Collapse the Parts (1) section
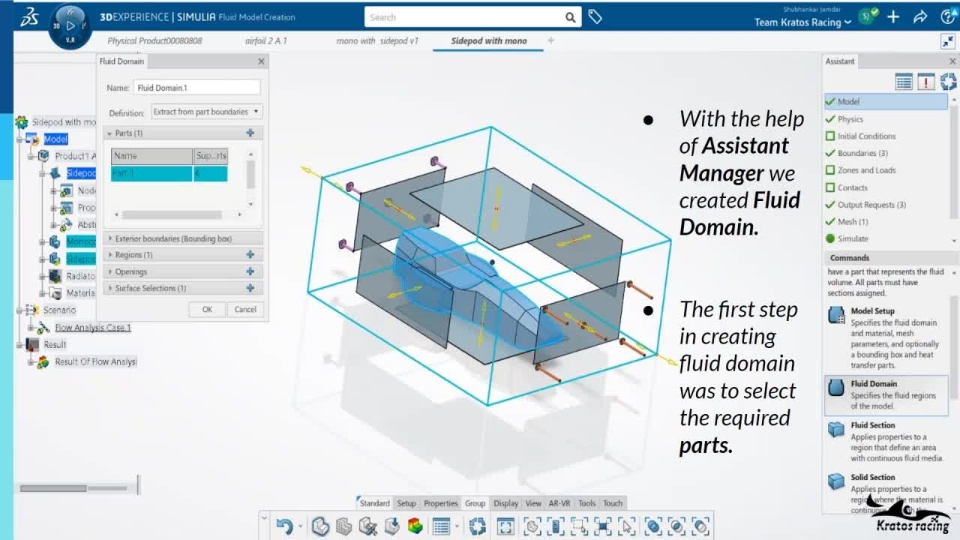The width and height of the screenshot is (960, 540). click(110, 133)
